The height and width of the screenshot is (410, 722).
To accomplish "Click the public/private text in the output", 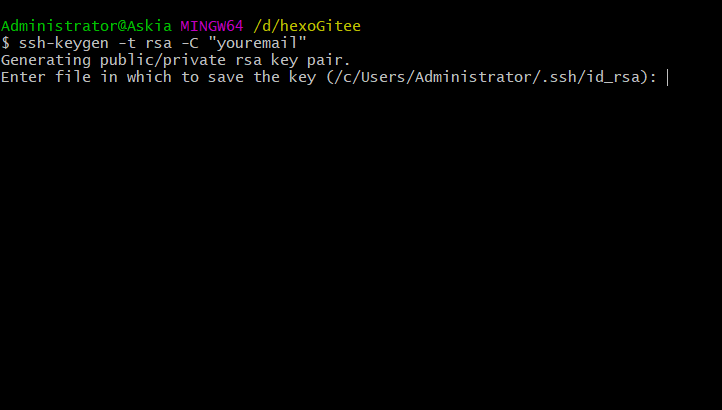I will pos(163,60).
